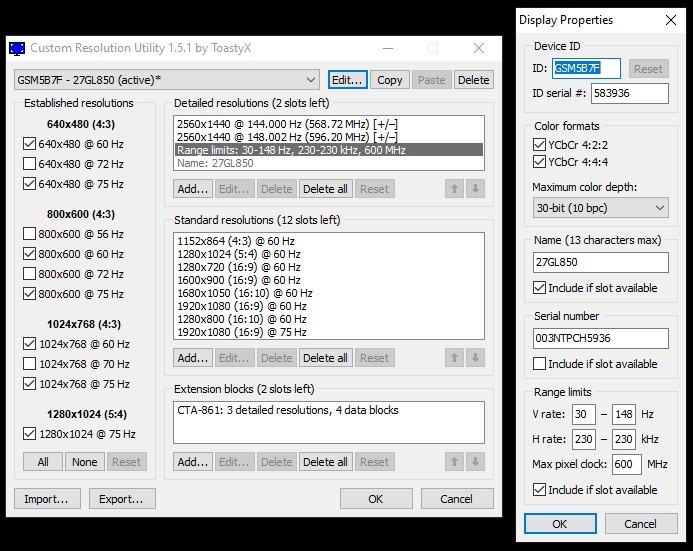Viewport: 693px width, 551px height.
Task: Click Delete button next to Paste
Action: [474, 80]
